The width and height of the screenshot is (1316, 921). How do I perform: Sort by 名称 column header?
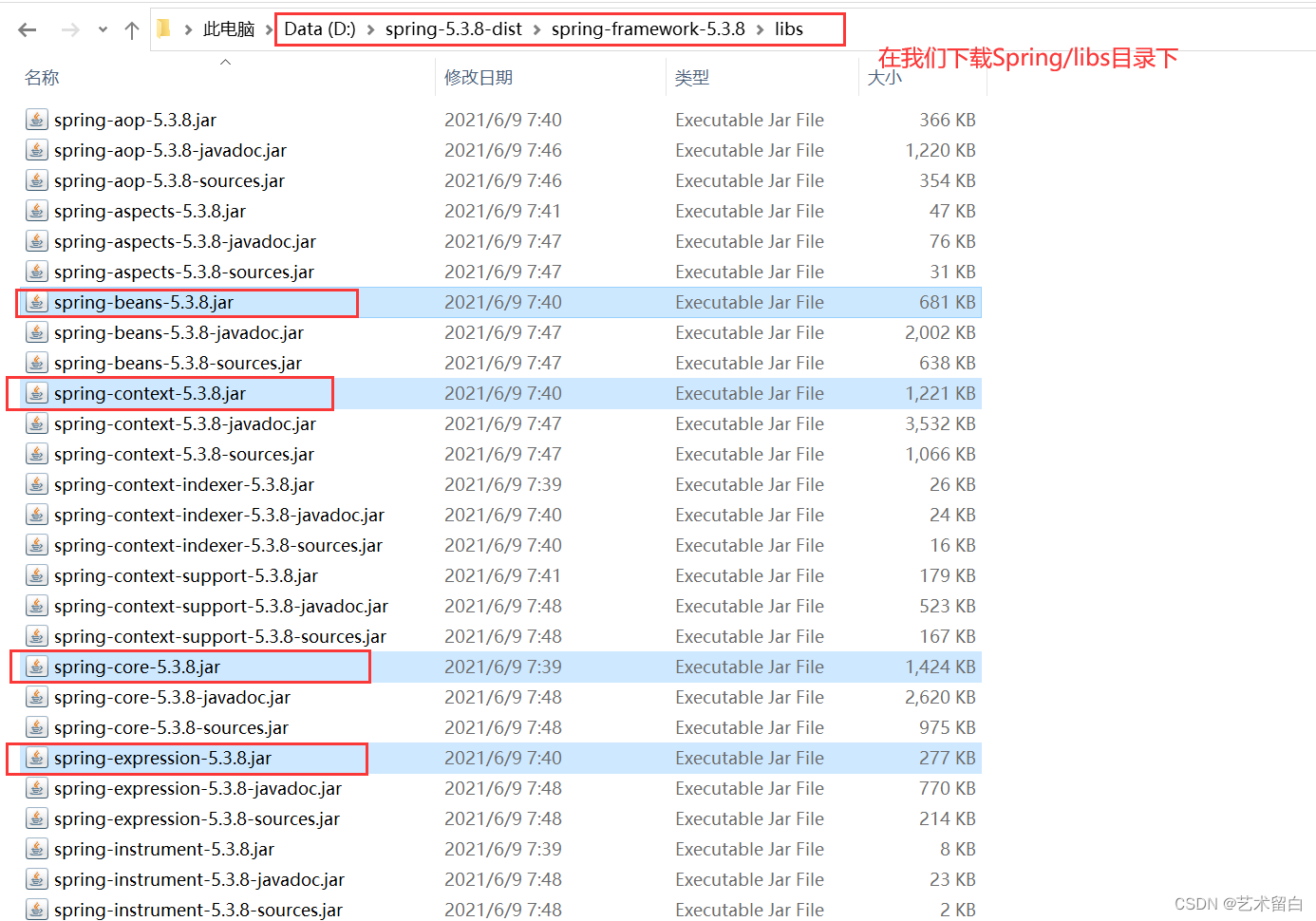pos(42,78)
